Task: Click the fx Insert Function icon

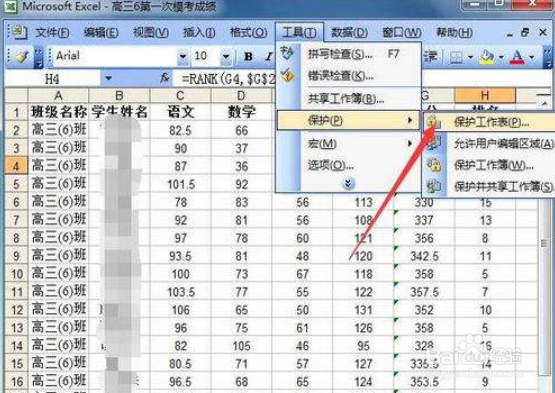Action: [x=165, y=78]
